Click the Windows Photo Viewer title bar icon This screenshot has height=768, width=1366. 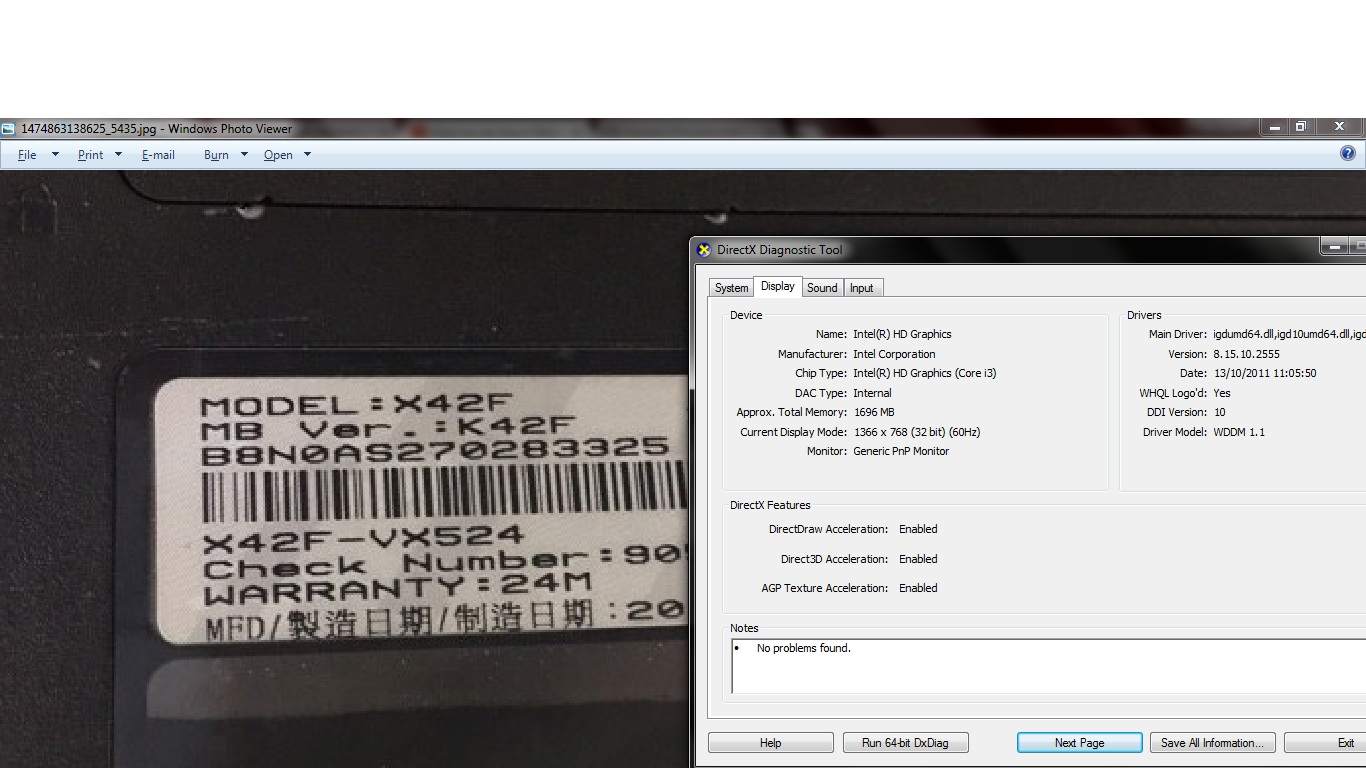pos(9,129)
